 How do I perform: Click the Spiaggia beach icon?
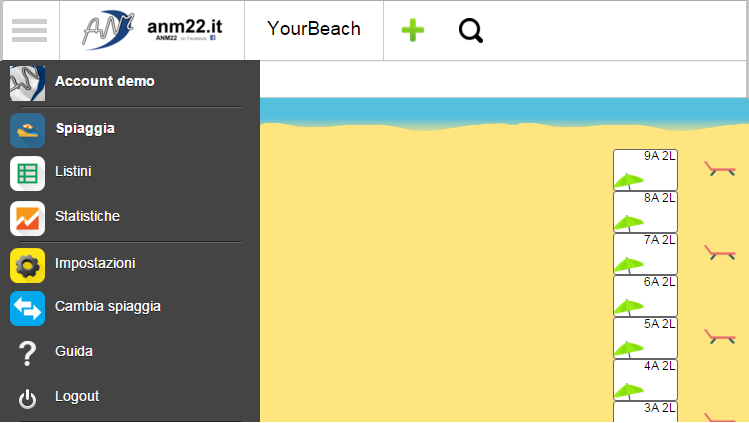[x=28, y=130]
